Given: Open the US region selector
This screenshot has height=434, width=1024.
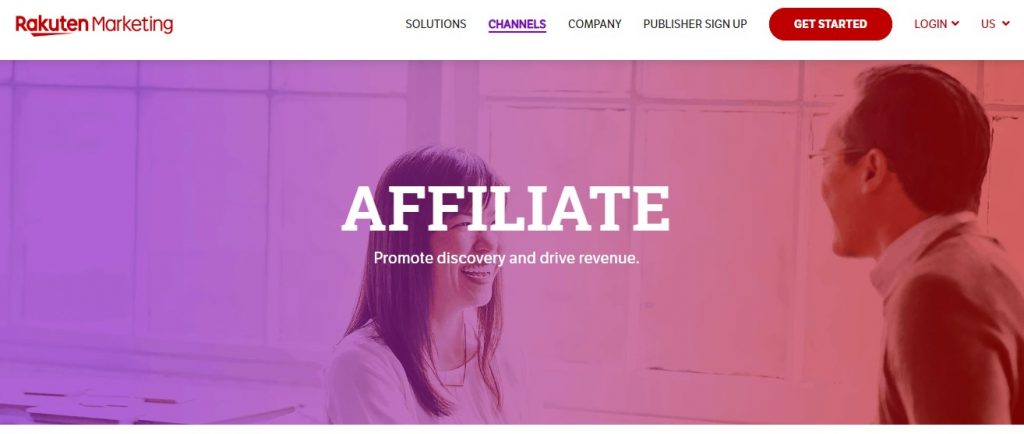Looking at the screenshot, I should (988, 24).
